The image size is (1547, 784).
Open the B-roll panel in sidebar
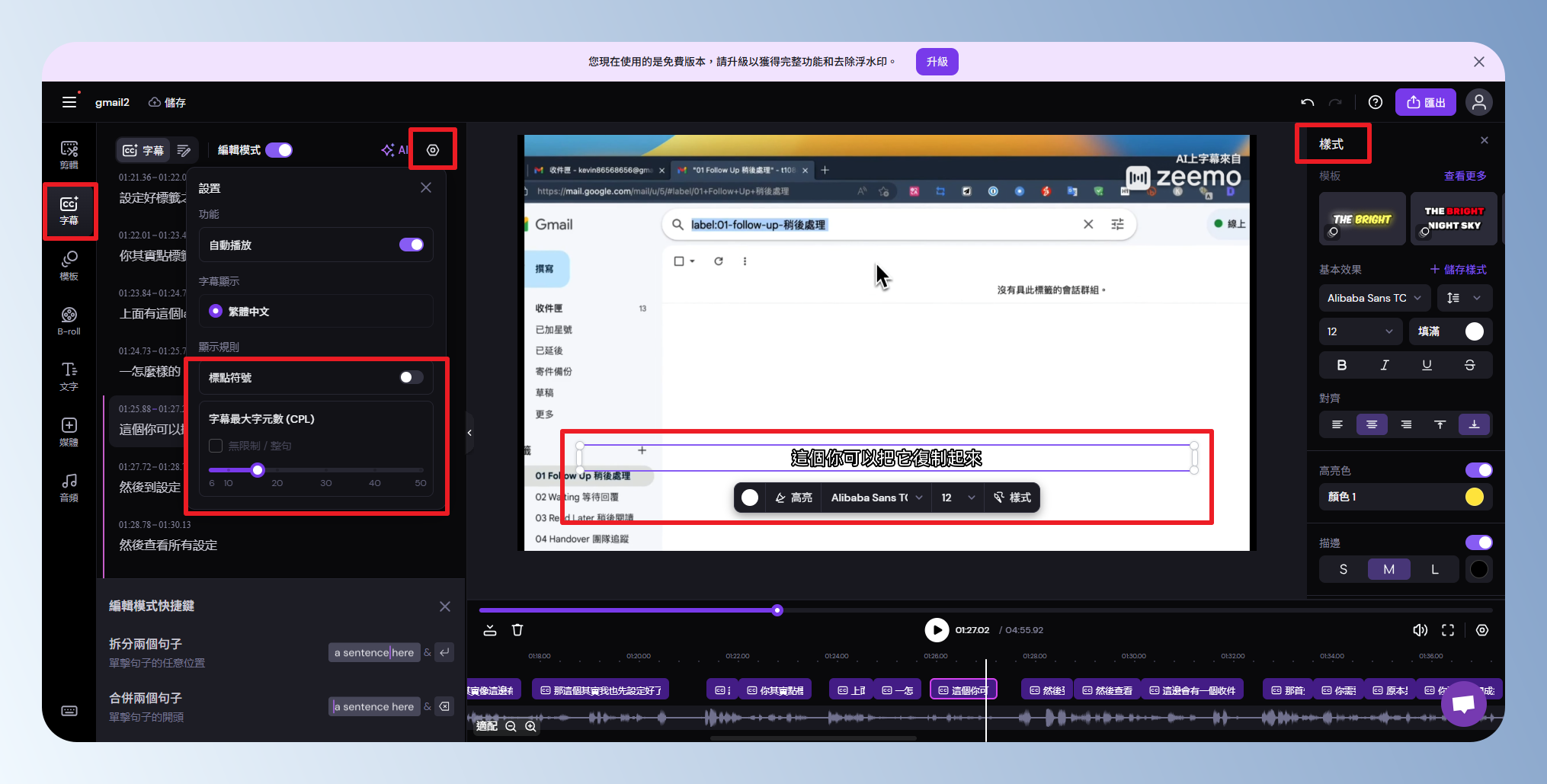[x=69, y=321]
